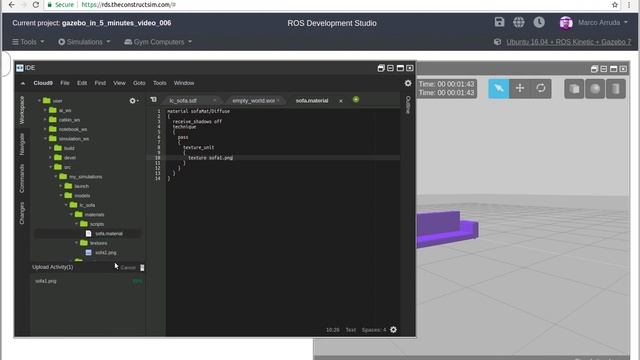
Task: Select the materials folder
Action: click(94, 214)
